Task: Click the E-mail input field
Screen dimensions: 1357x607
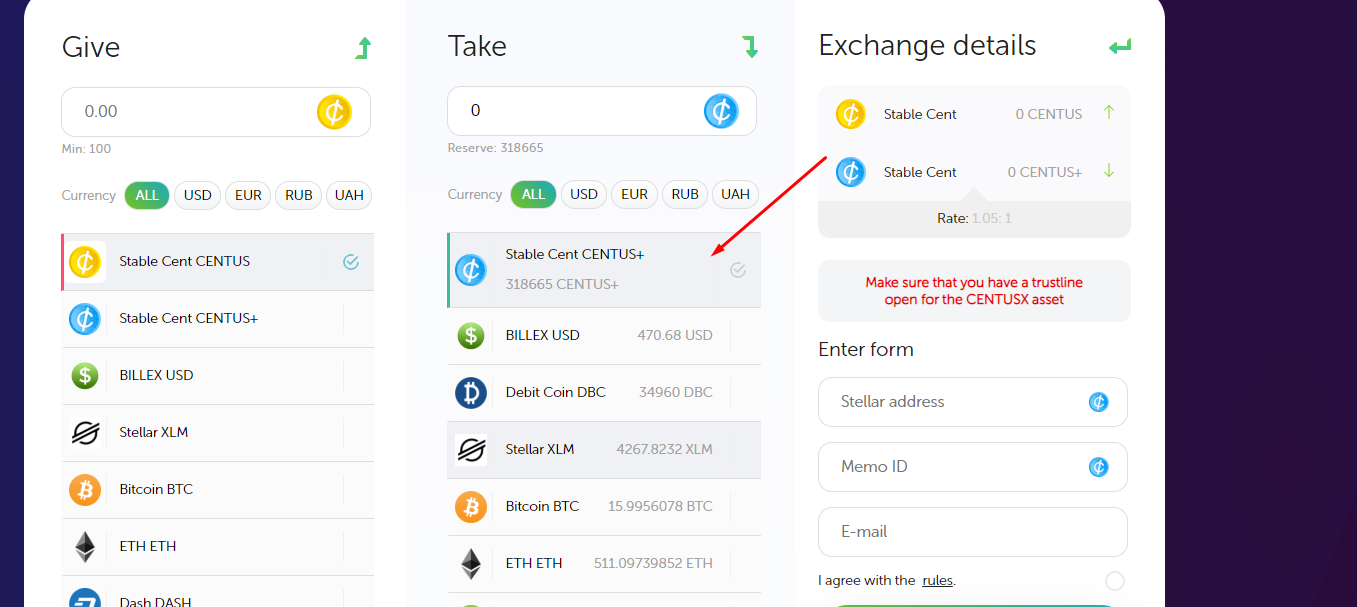Action: click(x=973, y=532)
